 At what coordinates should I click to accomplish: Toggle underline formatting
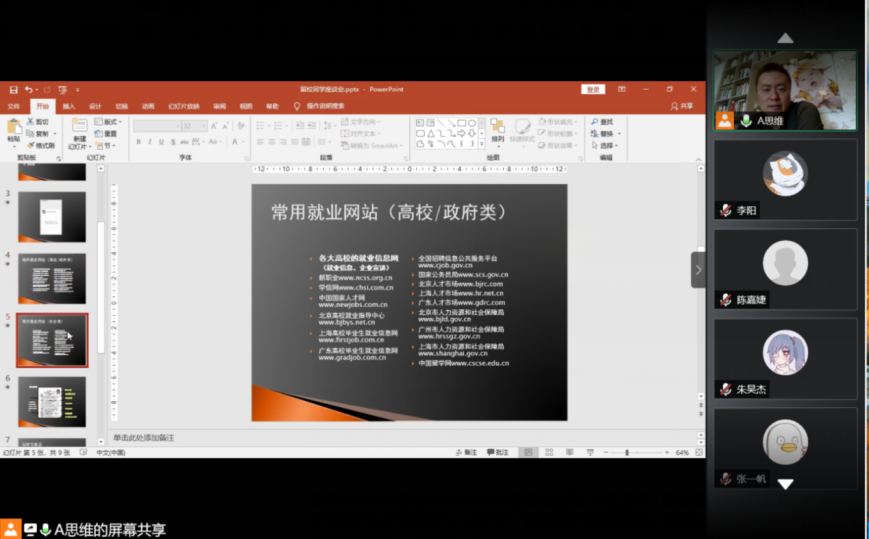[161, 142]
